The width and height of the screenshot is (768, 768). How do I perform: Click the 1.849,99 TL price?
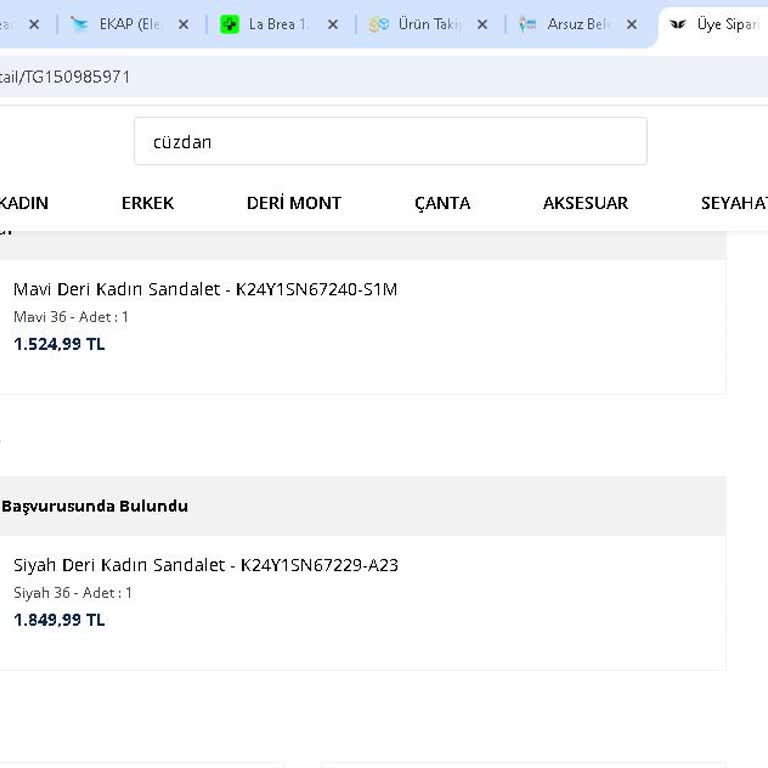59,620
